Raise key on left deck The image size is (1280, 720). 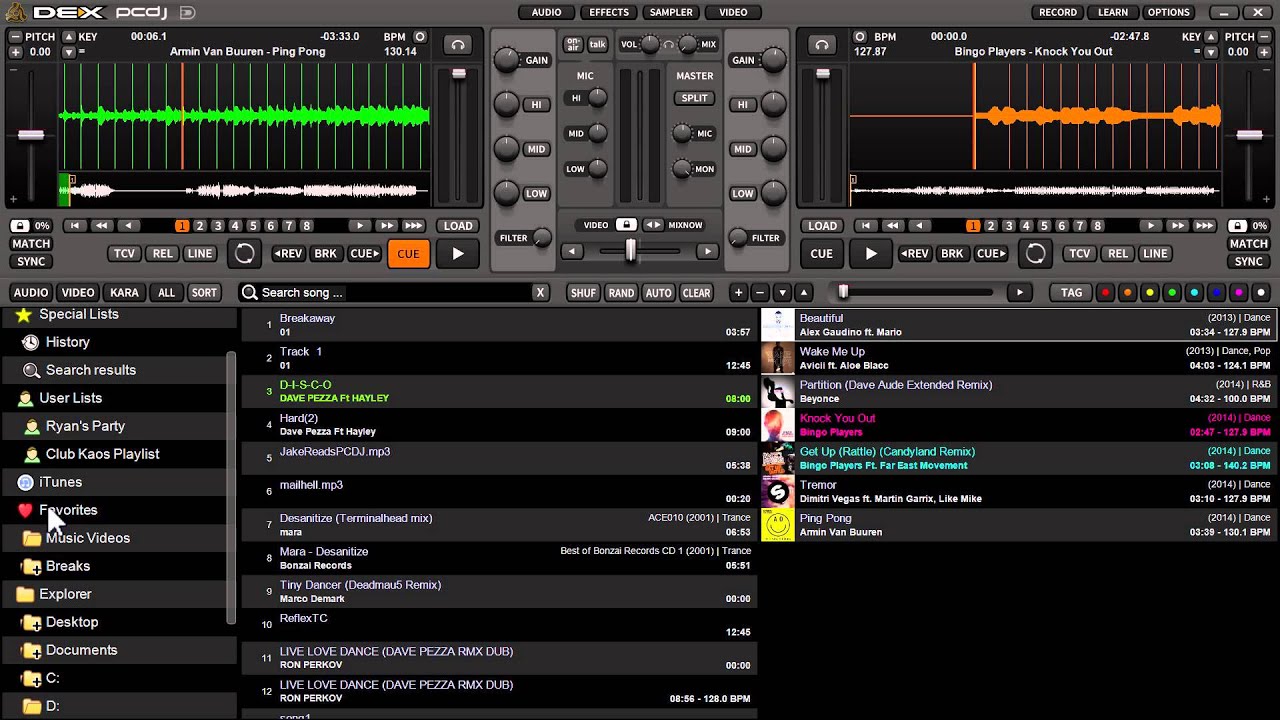68,37
